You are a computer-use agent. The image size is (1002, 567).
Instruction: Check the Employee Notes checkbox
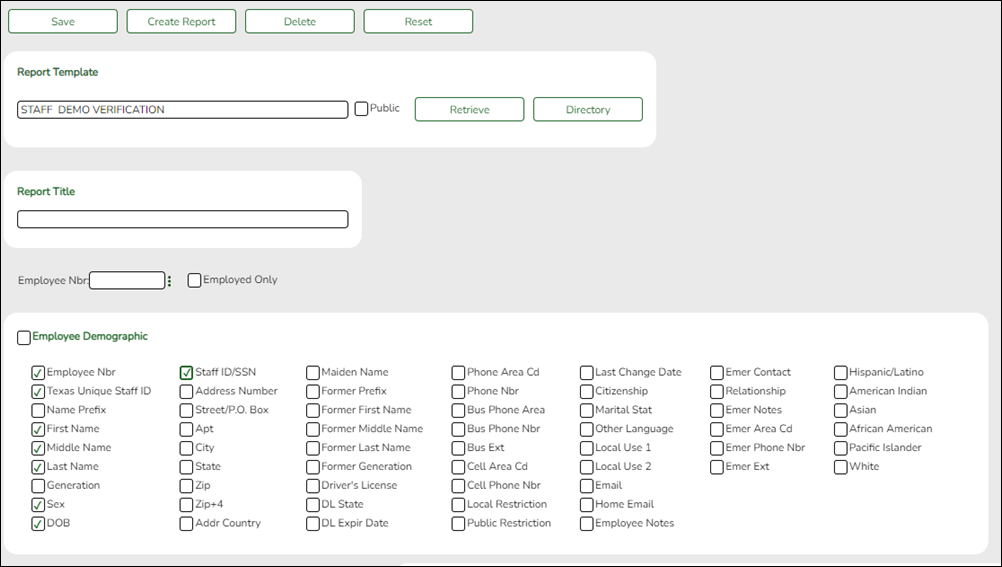pos(587,524)
